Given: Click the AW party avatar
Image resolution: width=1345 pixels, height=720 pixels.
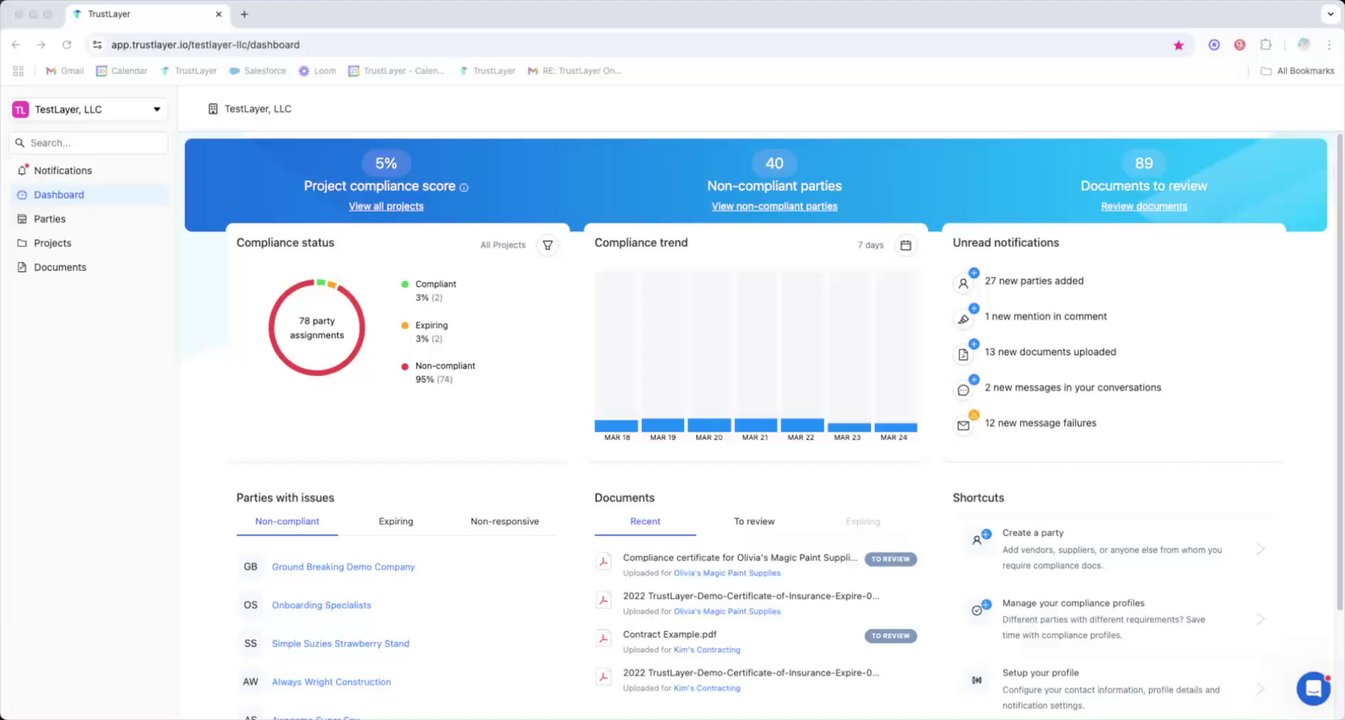Looking at the screenshot, I should tap(250, 682).
